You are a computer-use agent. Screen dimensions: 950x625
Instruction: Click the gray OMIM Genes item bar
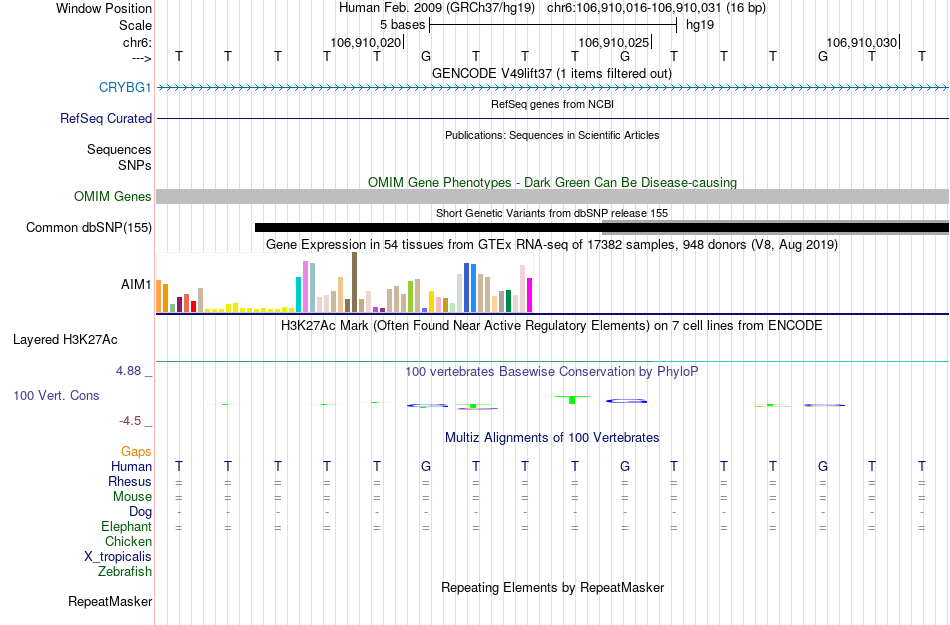click(552, 196)
